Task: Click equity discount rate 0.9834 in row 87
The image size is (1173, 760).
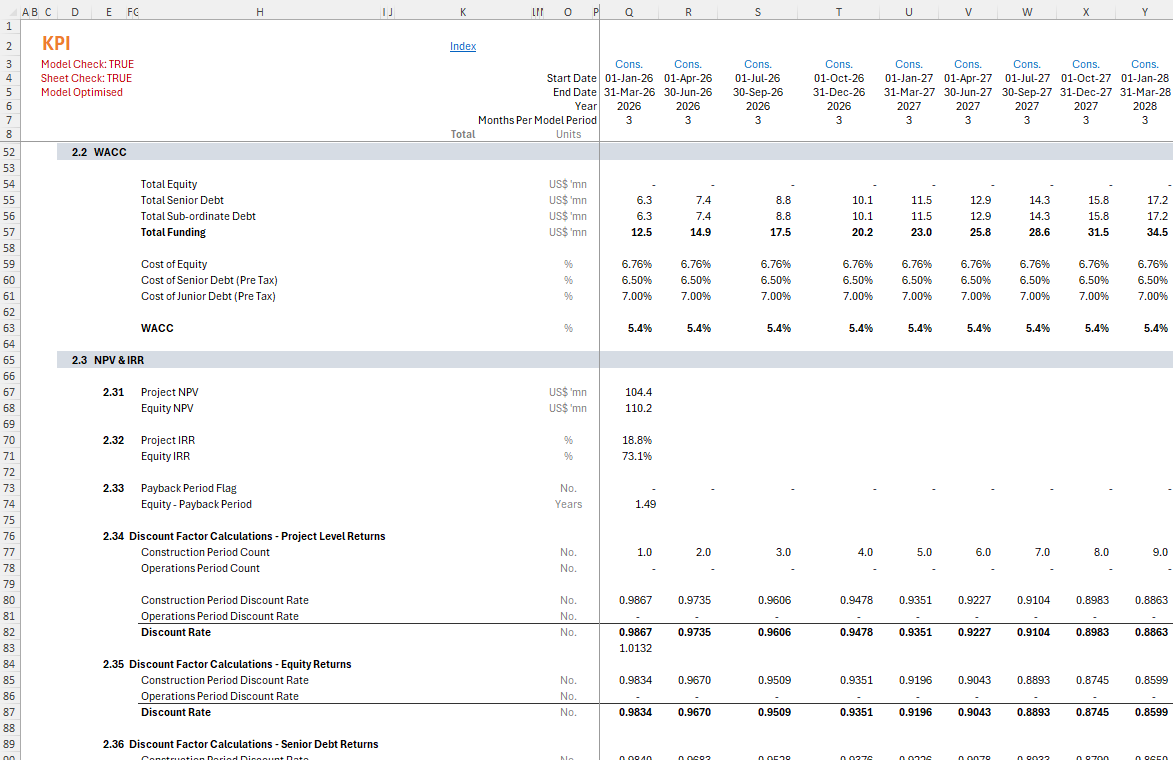Action: point(635,713)
